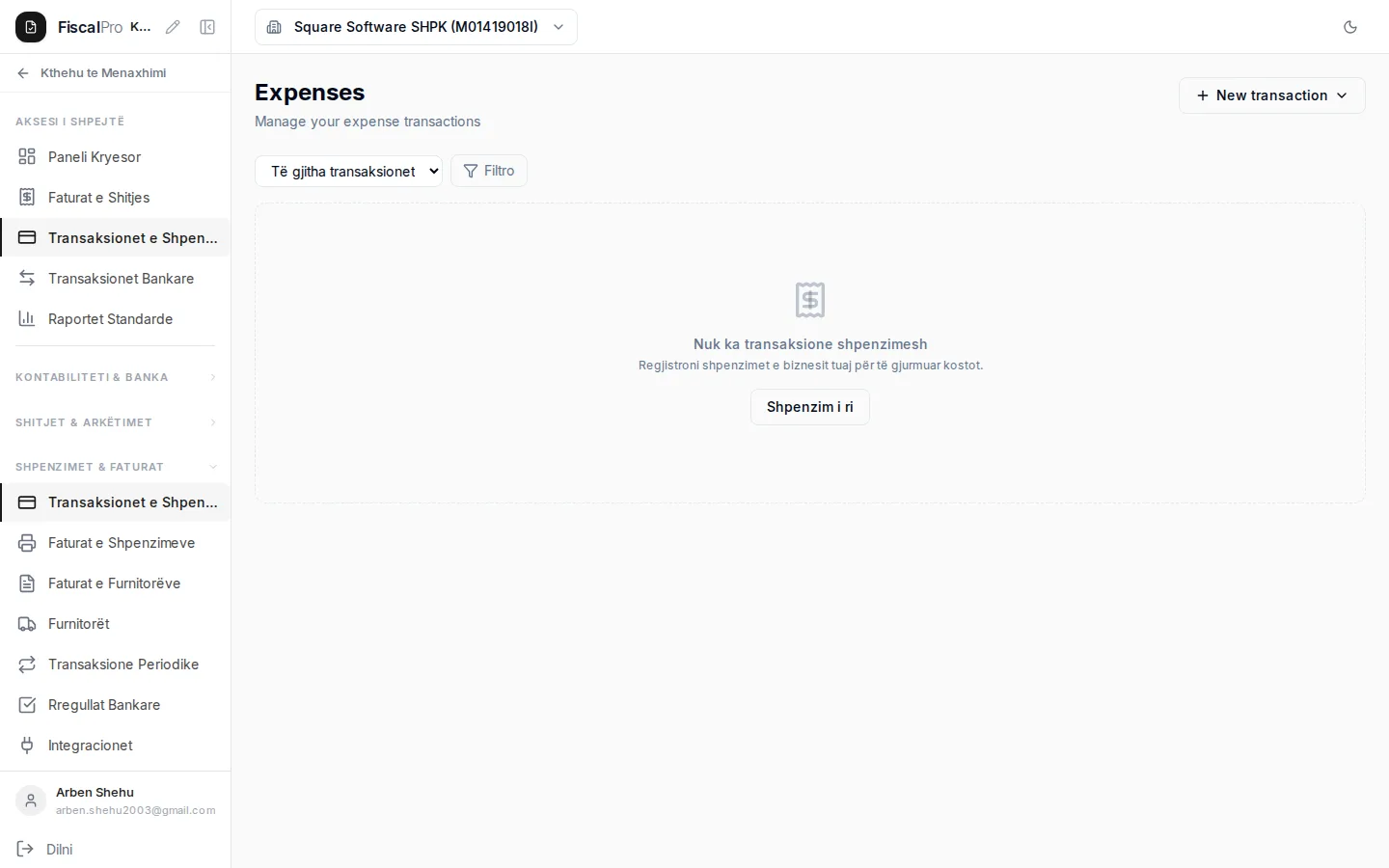Click quick-access Transaksionet e Shpenzimeve card icon

[27, 238]
